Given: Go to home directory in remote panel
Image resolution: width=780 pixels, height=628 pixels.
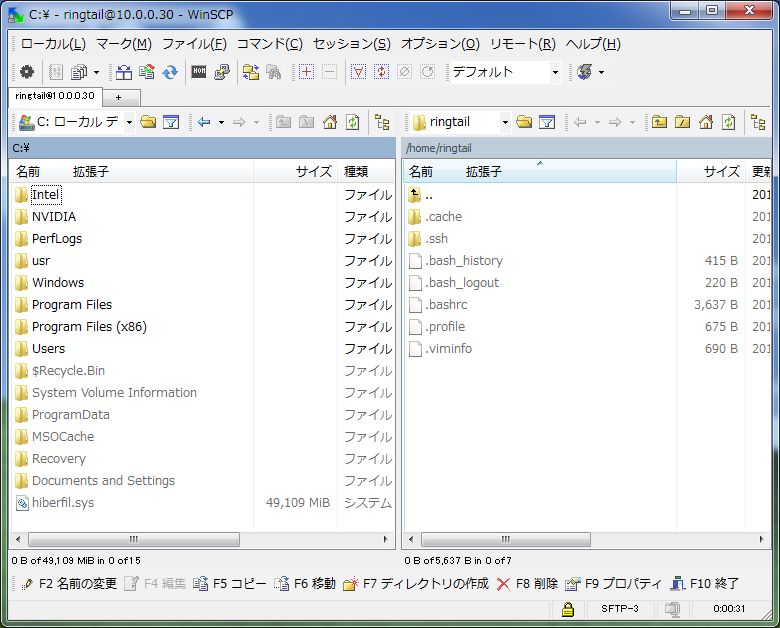Looking at the screenshot, I should pyautogui.click(x=706, y=122).
